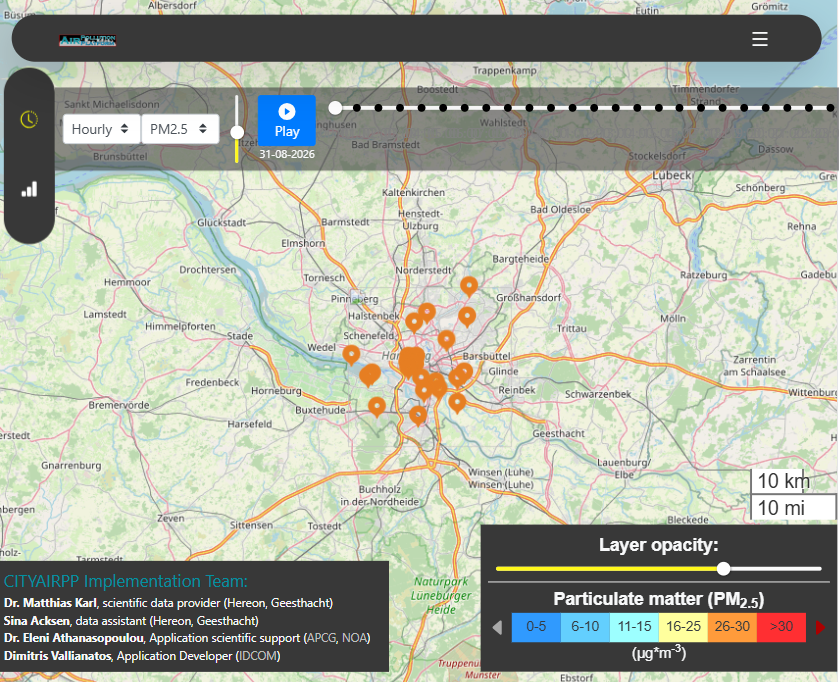Click the Air Pollution logo in the header

[88, 40]
